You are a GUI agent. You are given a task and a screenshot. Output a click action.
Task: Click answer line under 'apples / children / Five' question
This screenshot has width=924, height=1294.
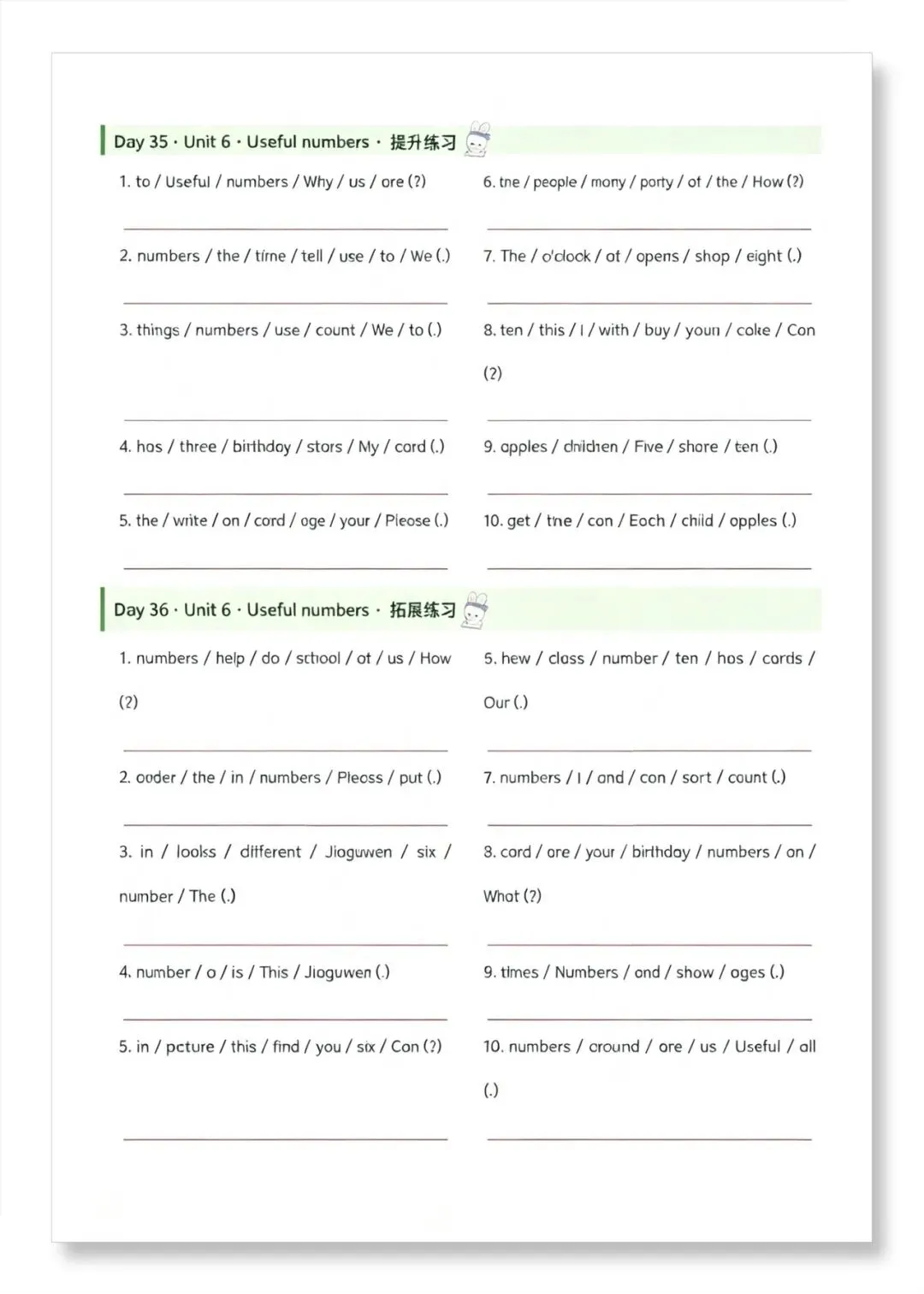point(649,494)
